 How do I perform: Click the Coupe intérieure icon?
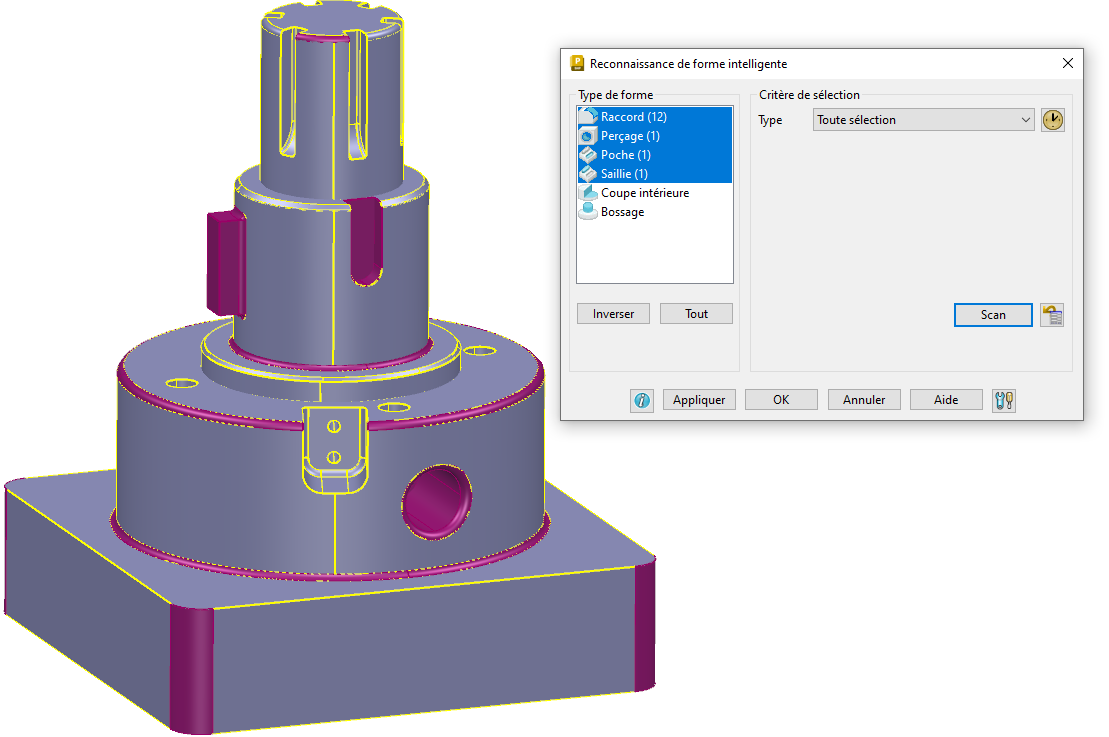[x=588, y=193]
